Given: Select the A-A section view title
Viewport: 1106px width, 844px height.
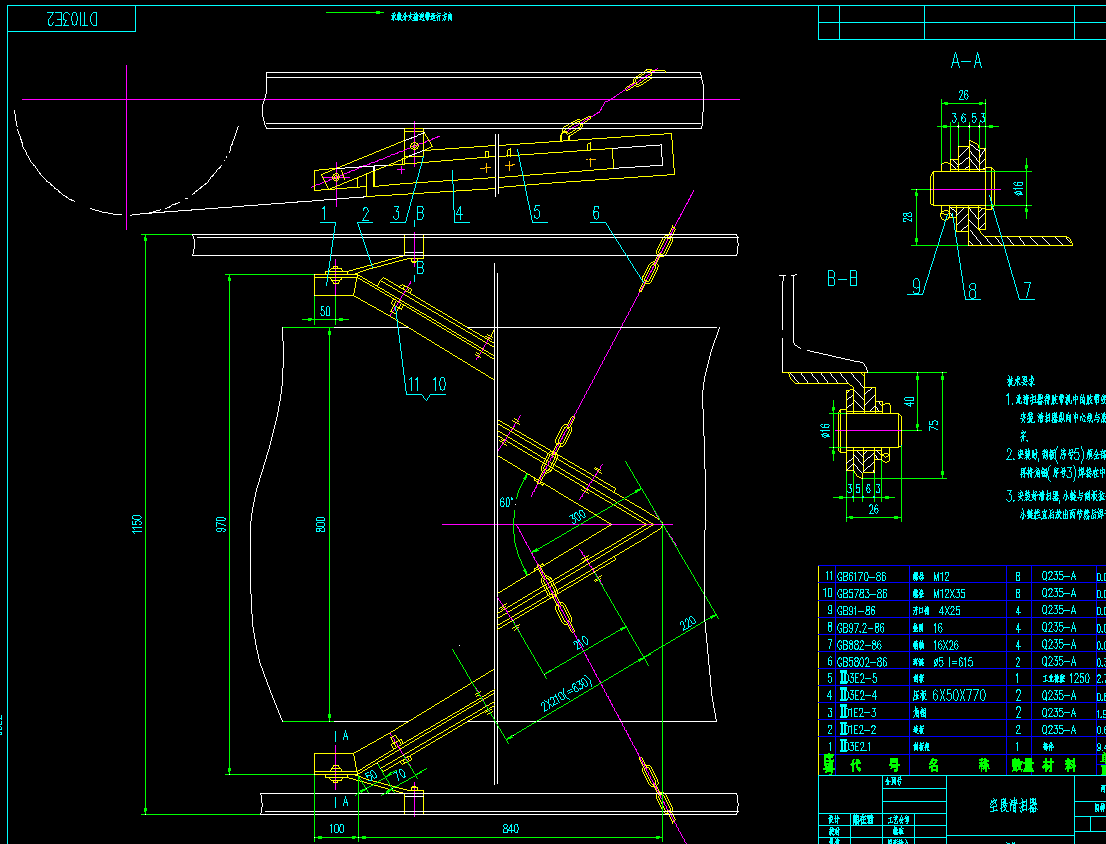Looking at the screenshot, I should coord(966,61).
